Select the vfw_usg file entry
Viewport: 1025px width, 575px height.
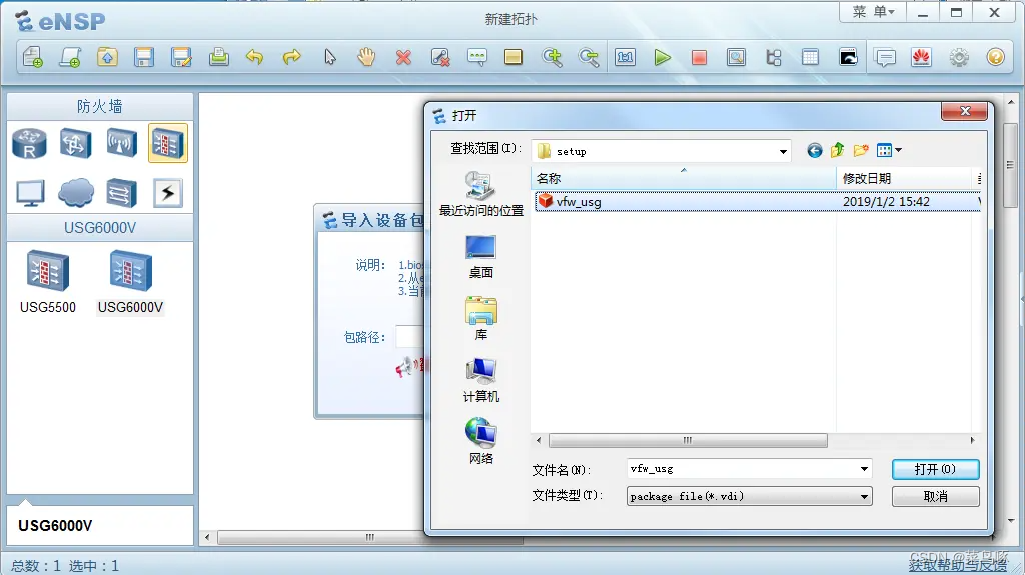pyautogui.click(x=758, y=201)
